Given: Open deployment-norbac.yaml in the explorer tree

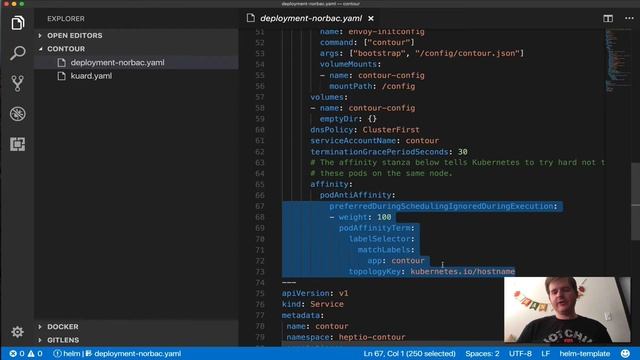Looking at the screenshot, I should pyautogui.click(x=136, y=62).
